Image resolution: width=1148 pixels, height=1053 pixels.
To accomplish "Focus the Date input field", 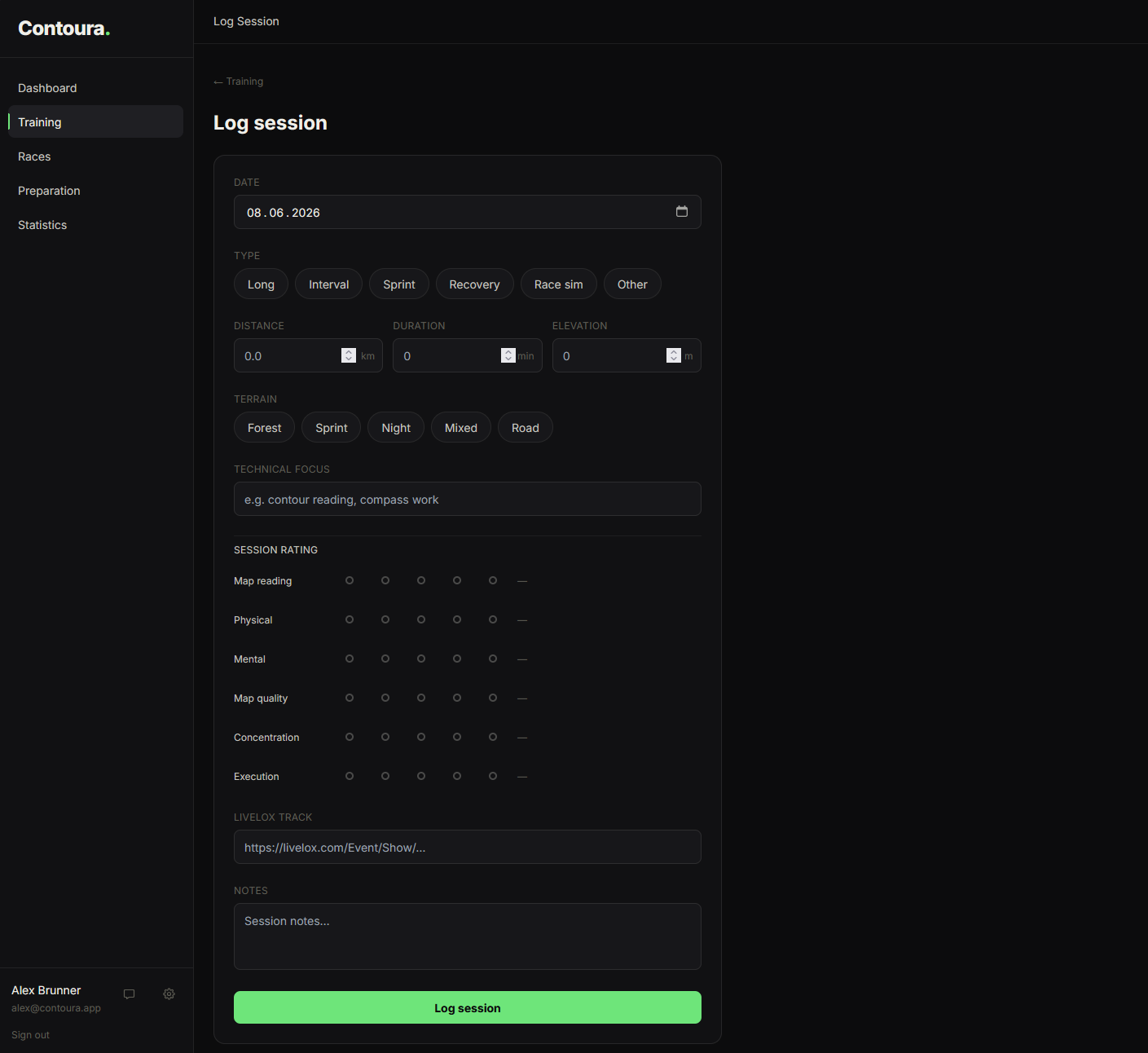I will point(468,212).
